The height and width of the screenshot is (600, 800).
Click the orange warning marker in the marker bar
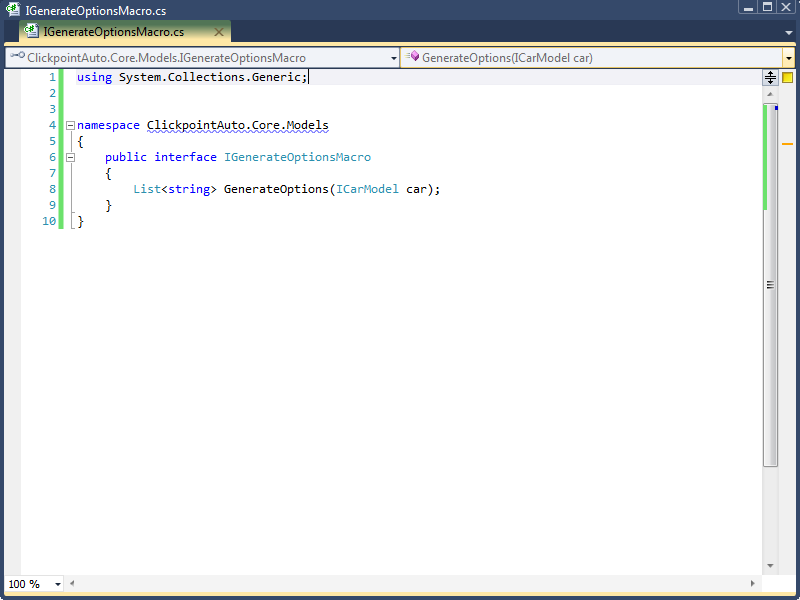pos(788,144)
